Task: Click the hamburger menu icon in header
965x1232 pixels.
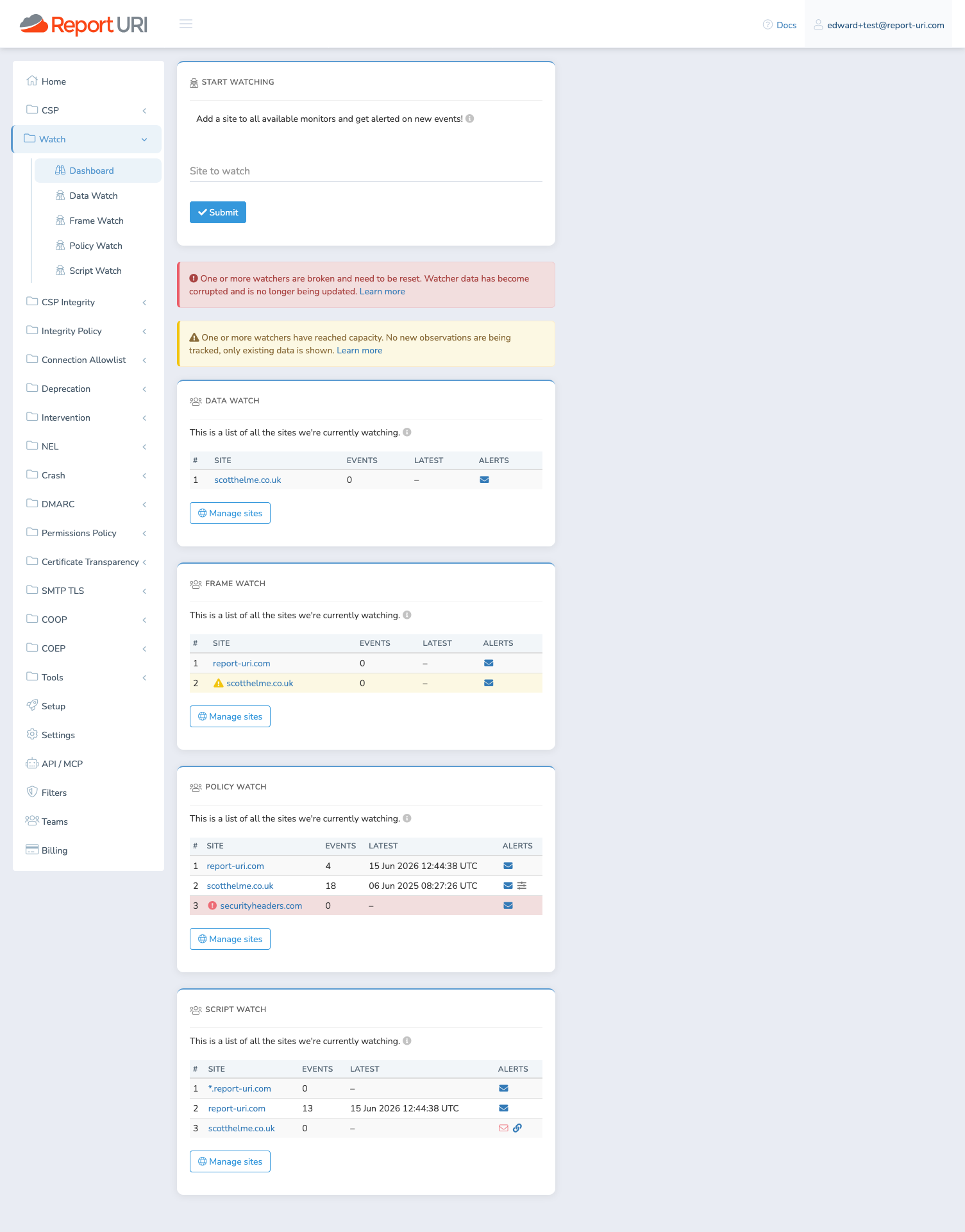Action: coord(186,24)
